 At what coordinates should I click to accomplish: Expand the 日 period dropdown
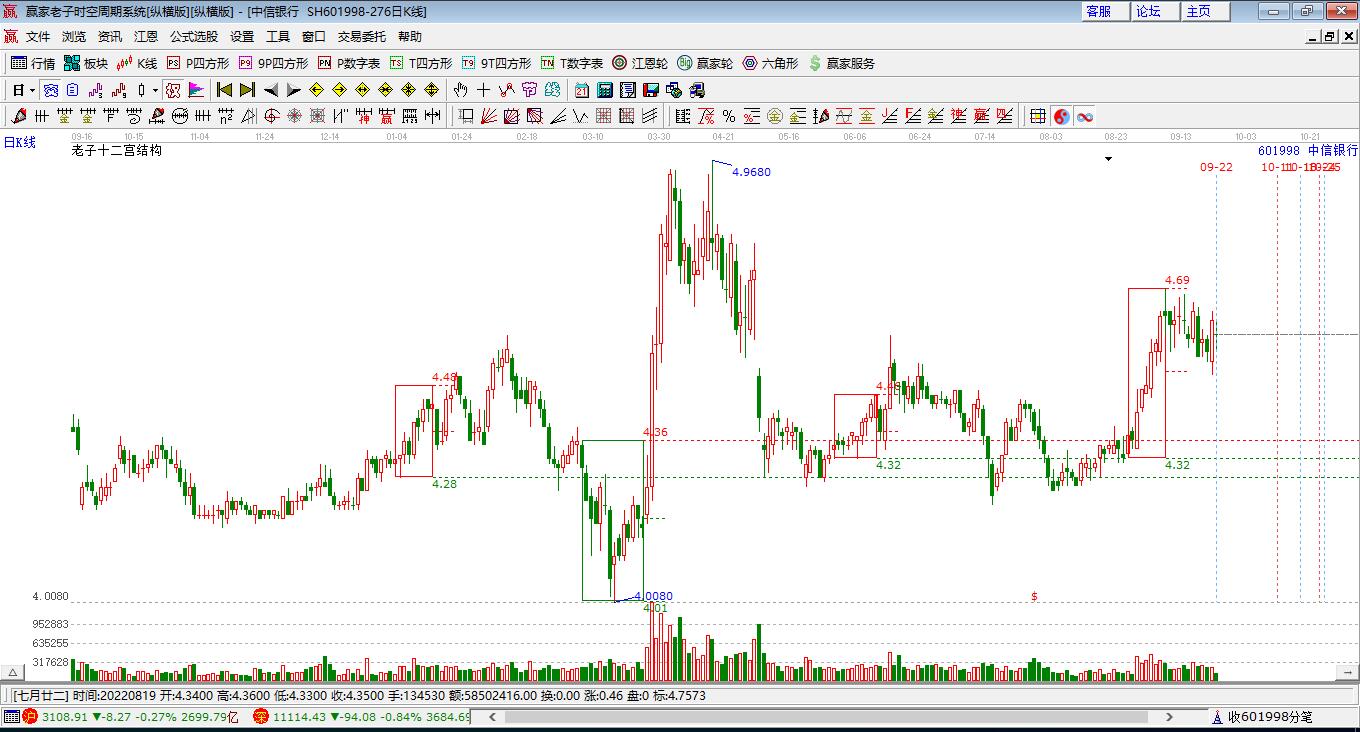tap(33, 90)
